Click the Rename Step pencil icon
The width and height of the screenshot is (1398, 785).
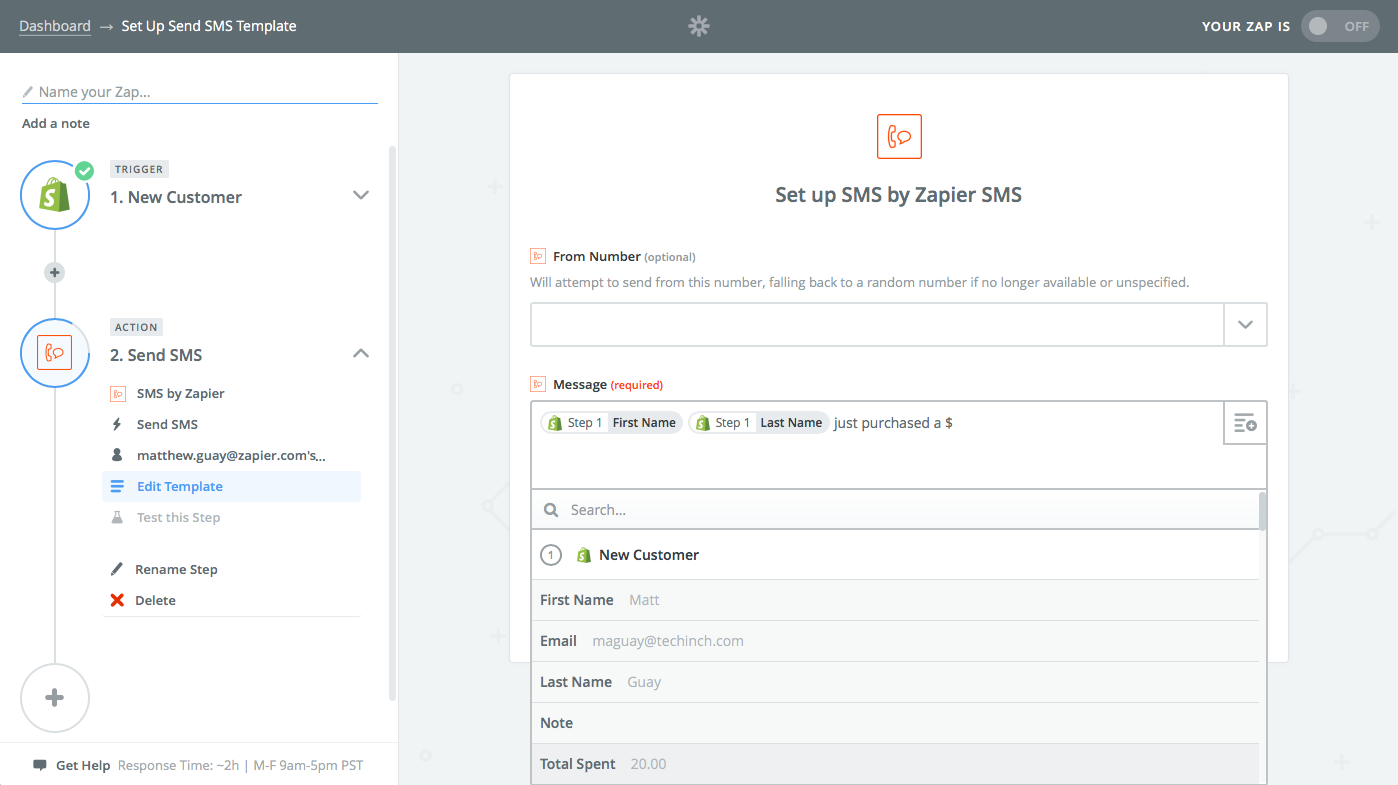(x=117, y=570)
